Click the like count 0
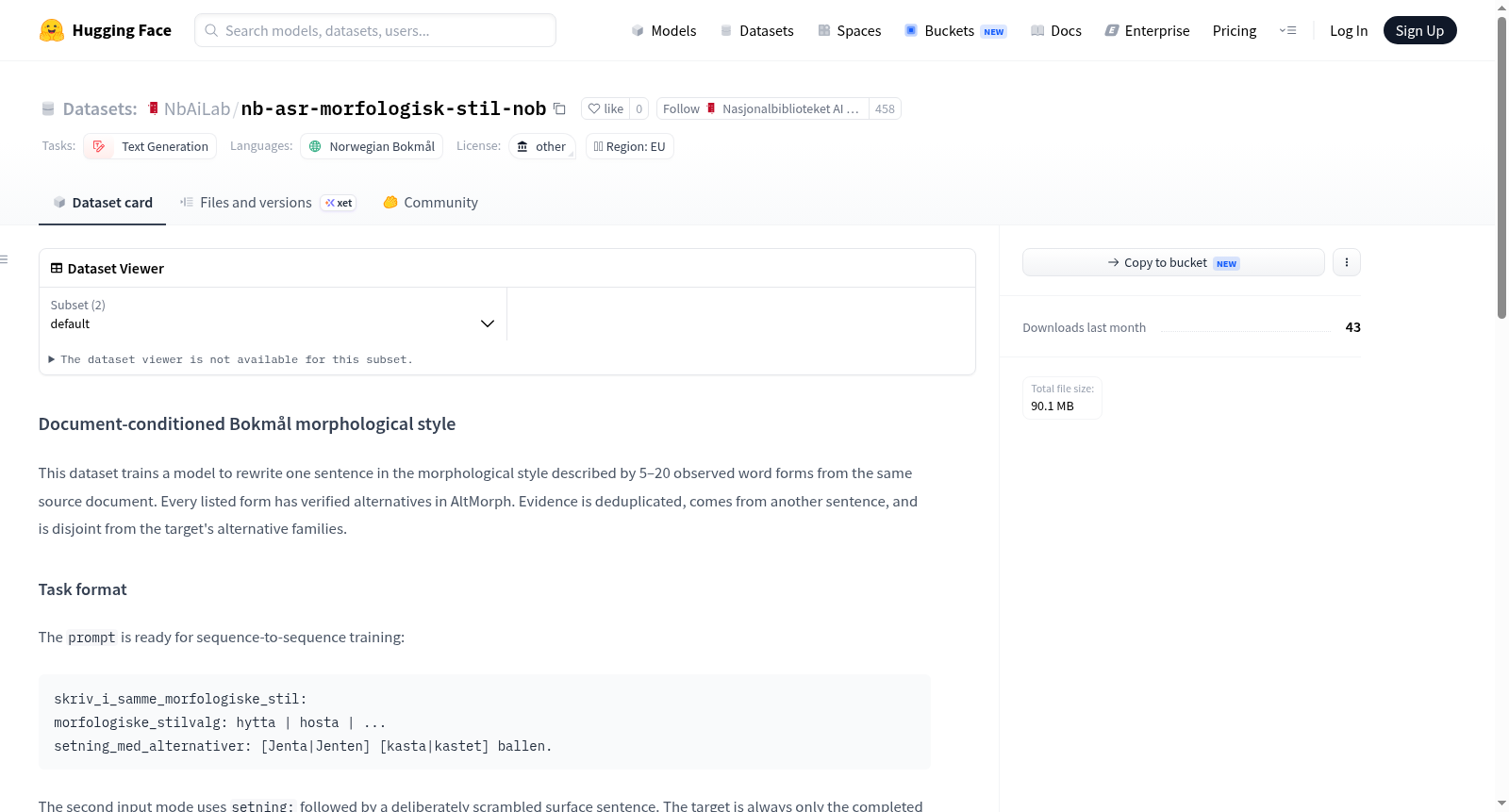Screen dimensions: 1509x812 [639, 108]
